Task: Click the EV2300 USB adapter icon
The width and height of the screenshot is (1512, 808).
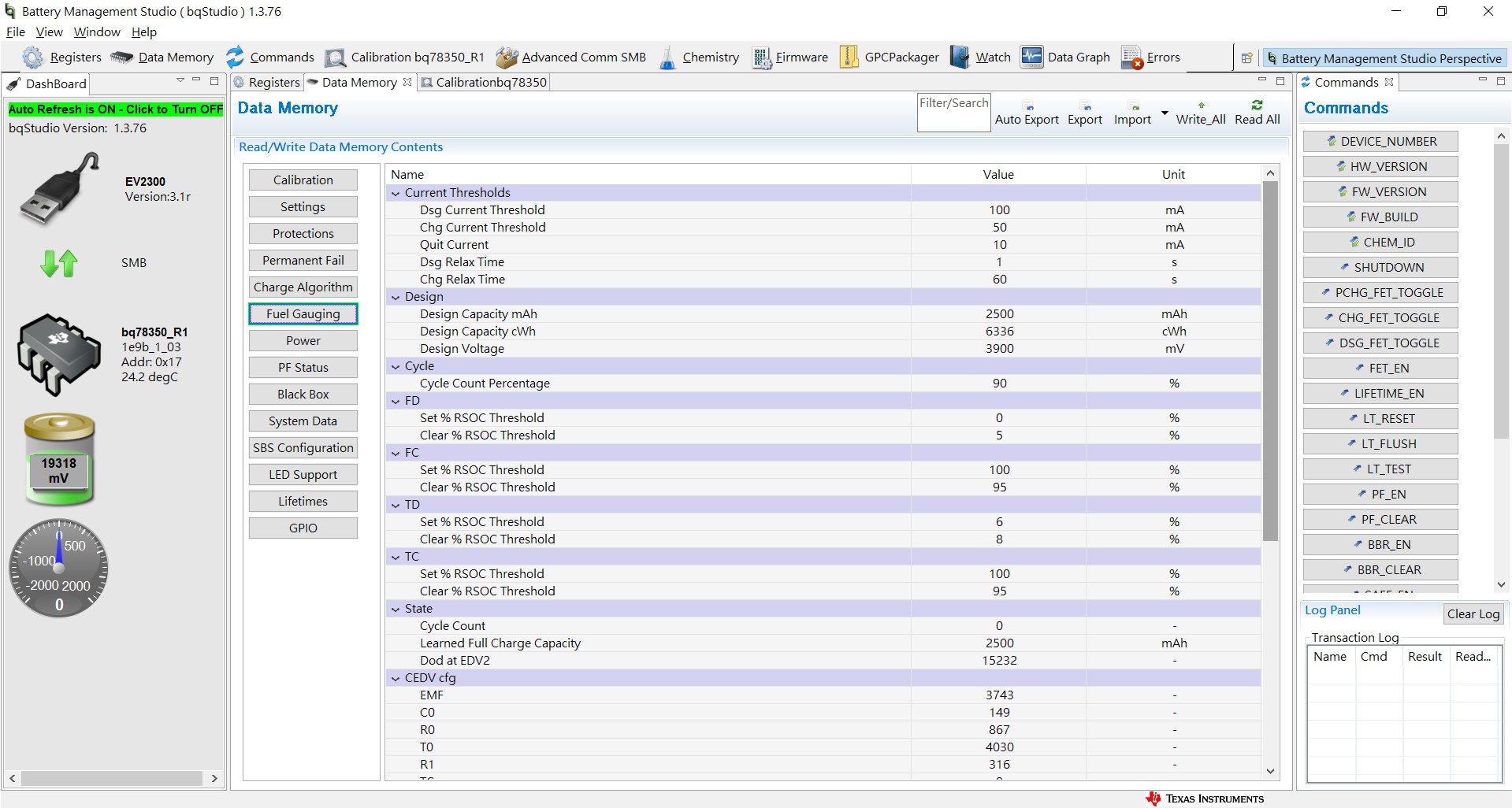Action: tap(59, 189)
